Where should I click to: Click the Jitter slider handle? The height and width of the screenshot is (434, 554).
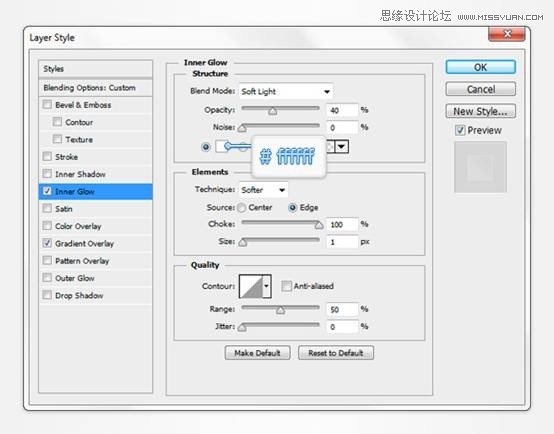[x=242, y=327]
